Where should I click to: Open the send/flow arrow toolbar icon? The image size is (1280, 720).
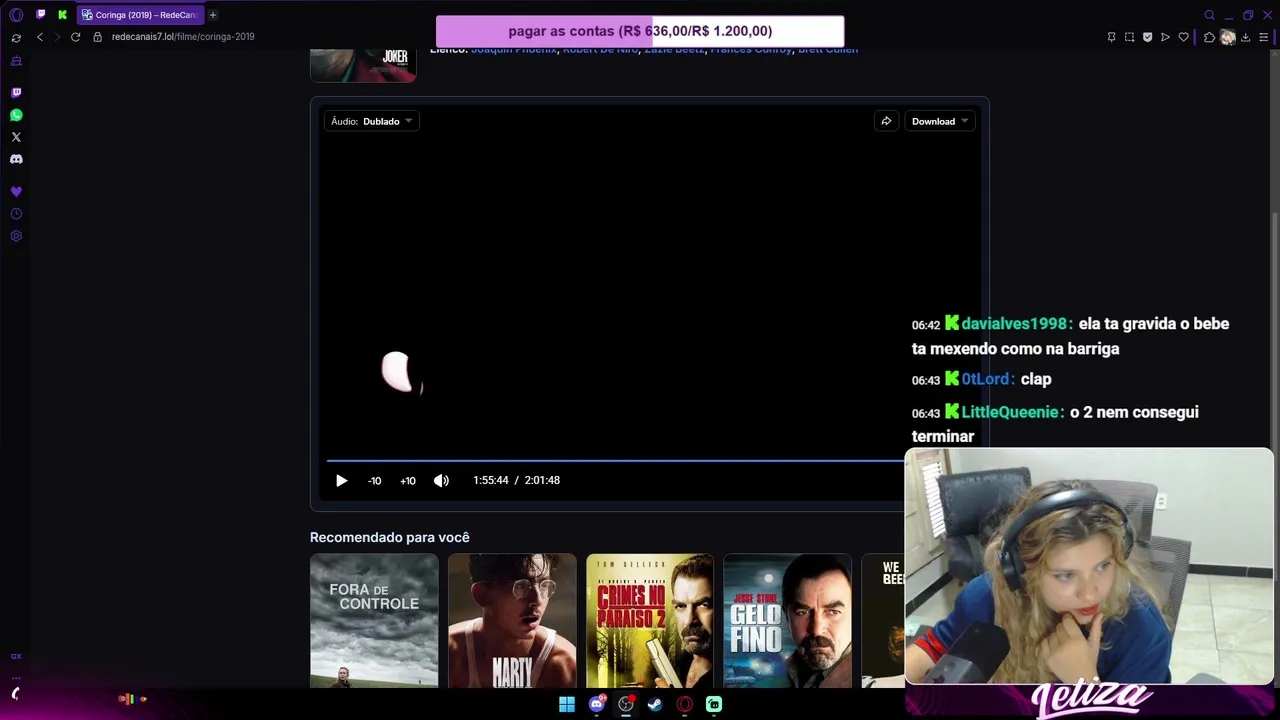(x=1165, y=37)
